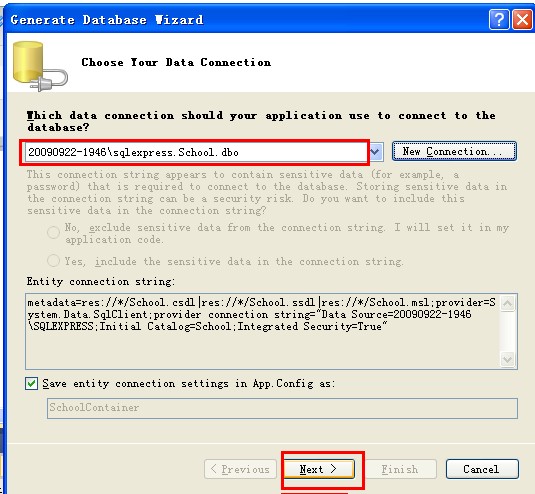
Task: Select 'No, exclude sensitive data' radio button
Action: click(x=53, y=233)
